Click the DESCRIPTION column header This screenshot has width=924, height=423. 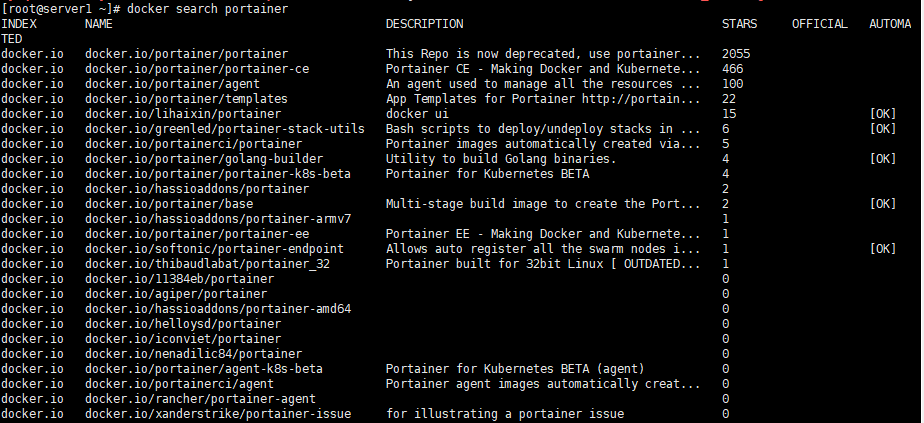click(x=424, y=24)
